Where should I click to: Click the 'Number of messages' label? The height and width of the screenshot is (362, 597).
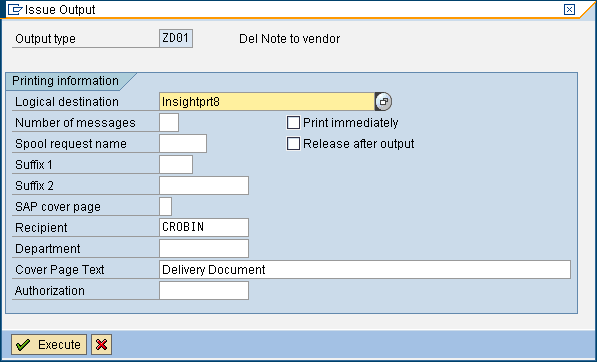(75, 123)
